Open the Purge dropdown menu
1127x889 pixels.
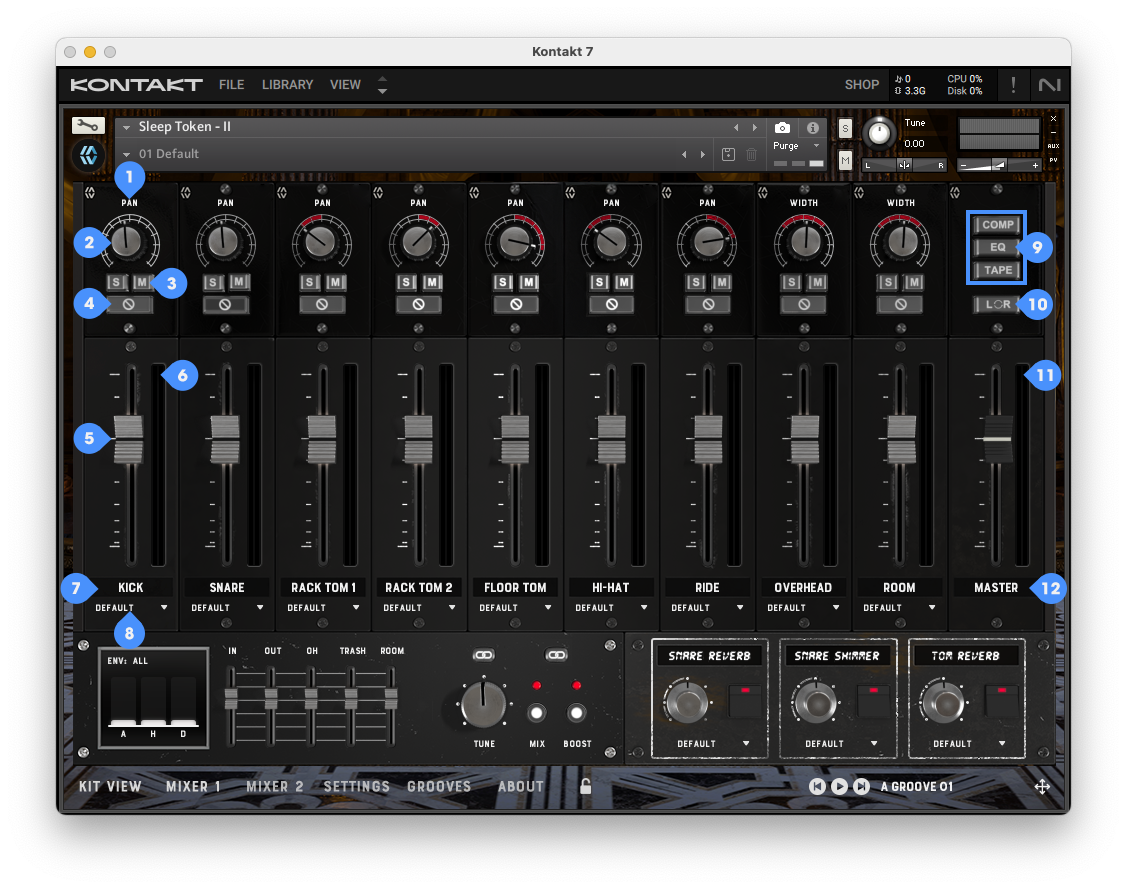[x=797, y=146]
